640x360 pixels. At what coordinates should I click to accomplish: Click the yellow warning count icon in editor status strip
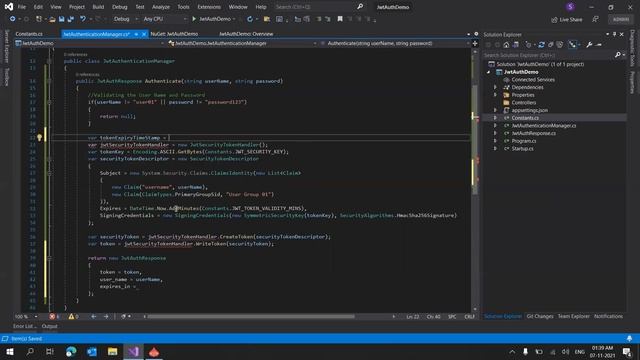71,316
